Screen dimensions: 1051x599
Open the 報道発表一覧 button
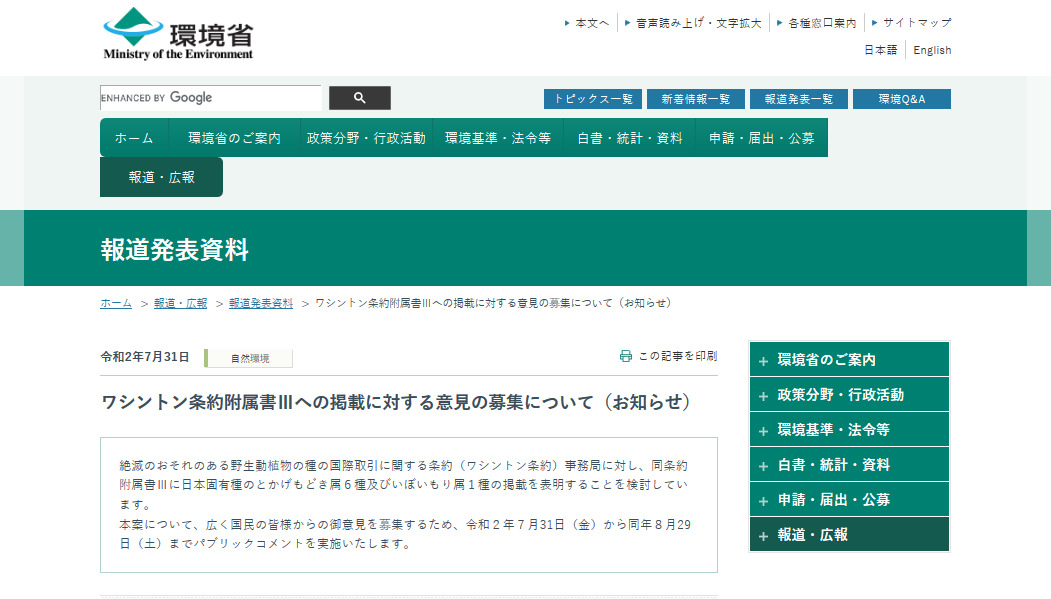[798, 99]
